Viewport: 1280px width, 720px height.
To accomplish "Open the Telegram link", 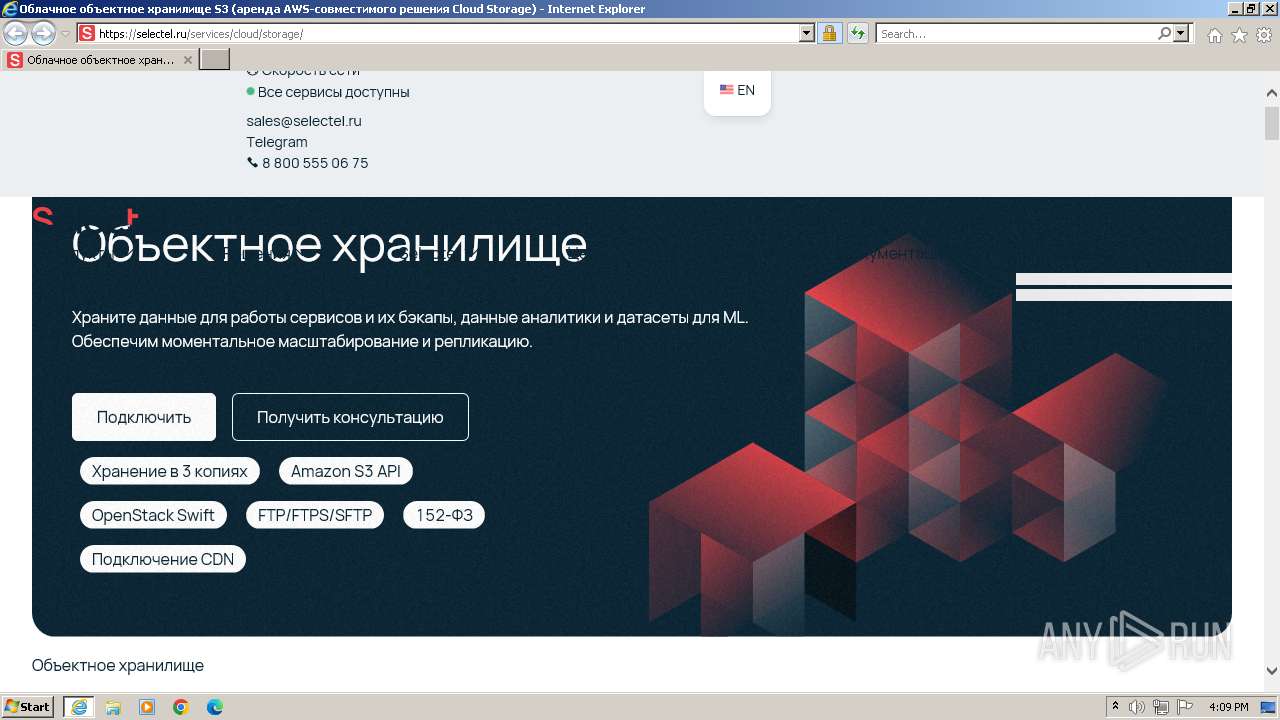I will pyautogui.click(x=277, y=142).
